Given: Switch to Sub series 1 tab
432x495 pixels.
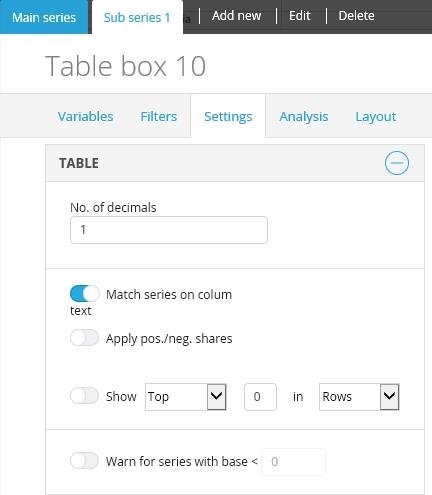Looking at the screenshot, I should click(x=137, y=17).
